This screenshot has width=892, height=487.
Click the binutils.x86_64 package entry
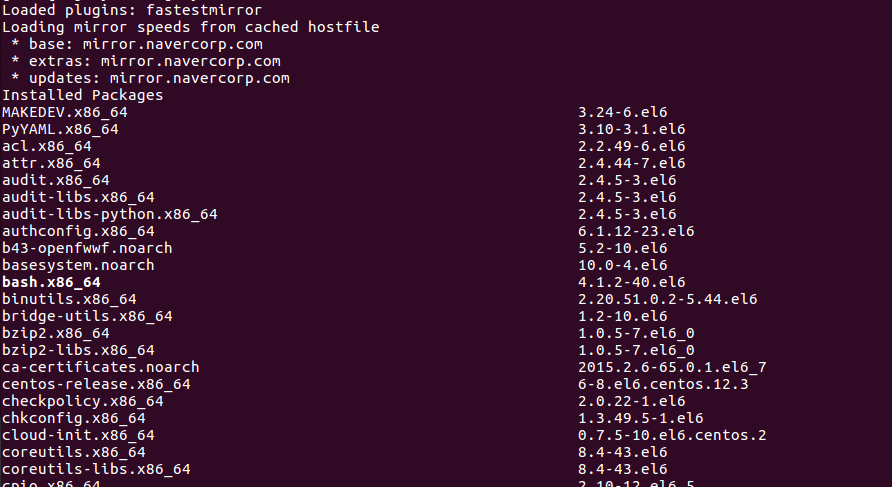[x=69, y=299]
